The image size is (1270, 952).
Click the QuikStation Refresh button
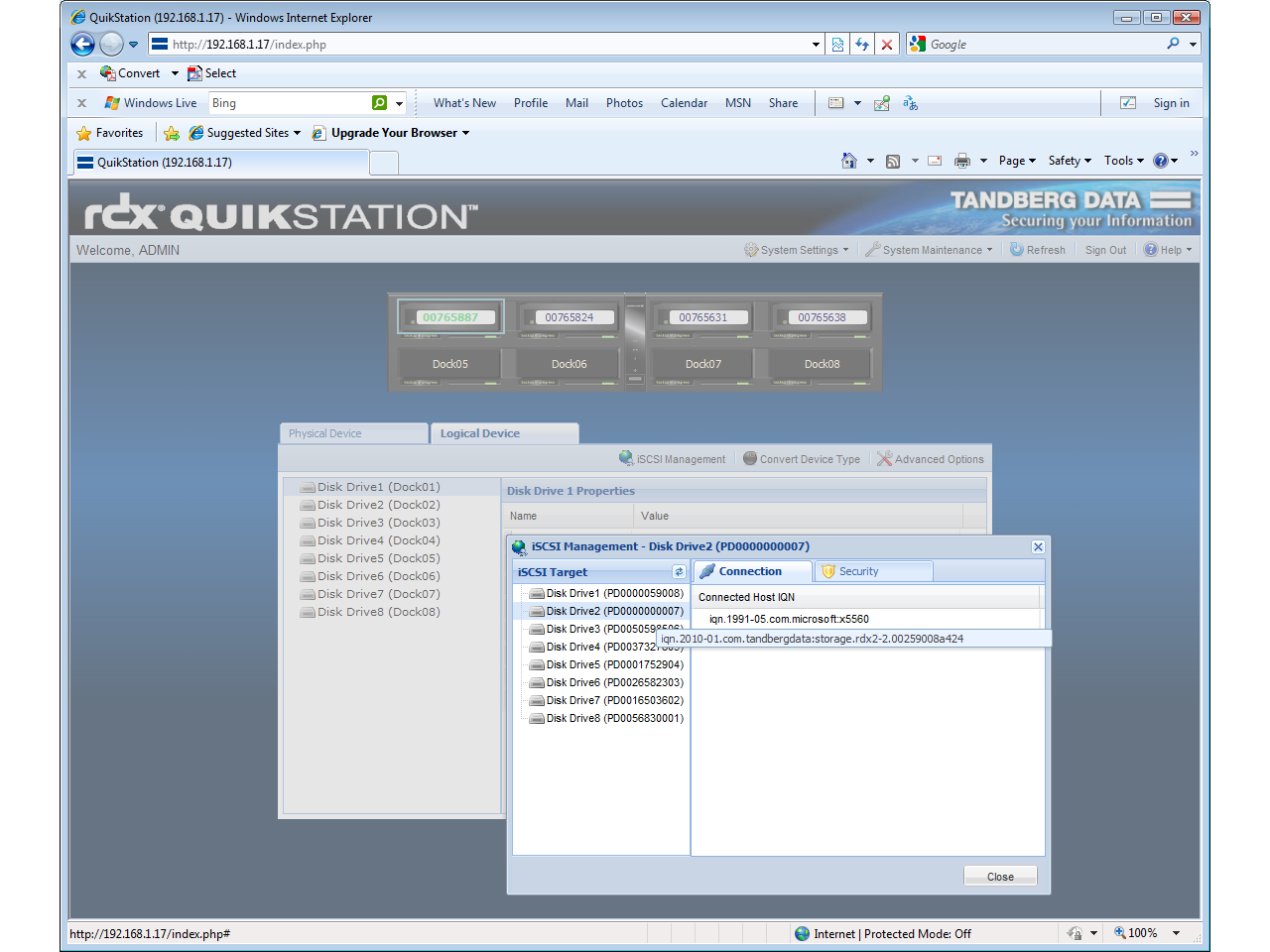coord(1038,250)
